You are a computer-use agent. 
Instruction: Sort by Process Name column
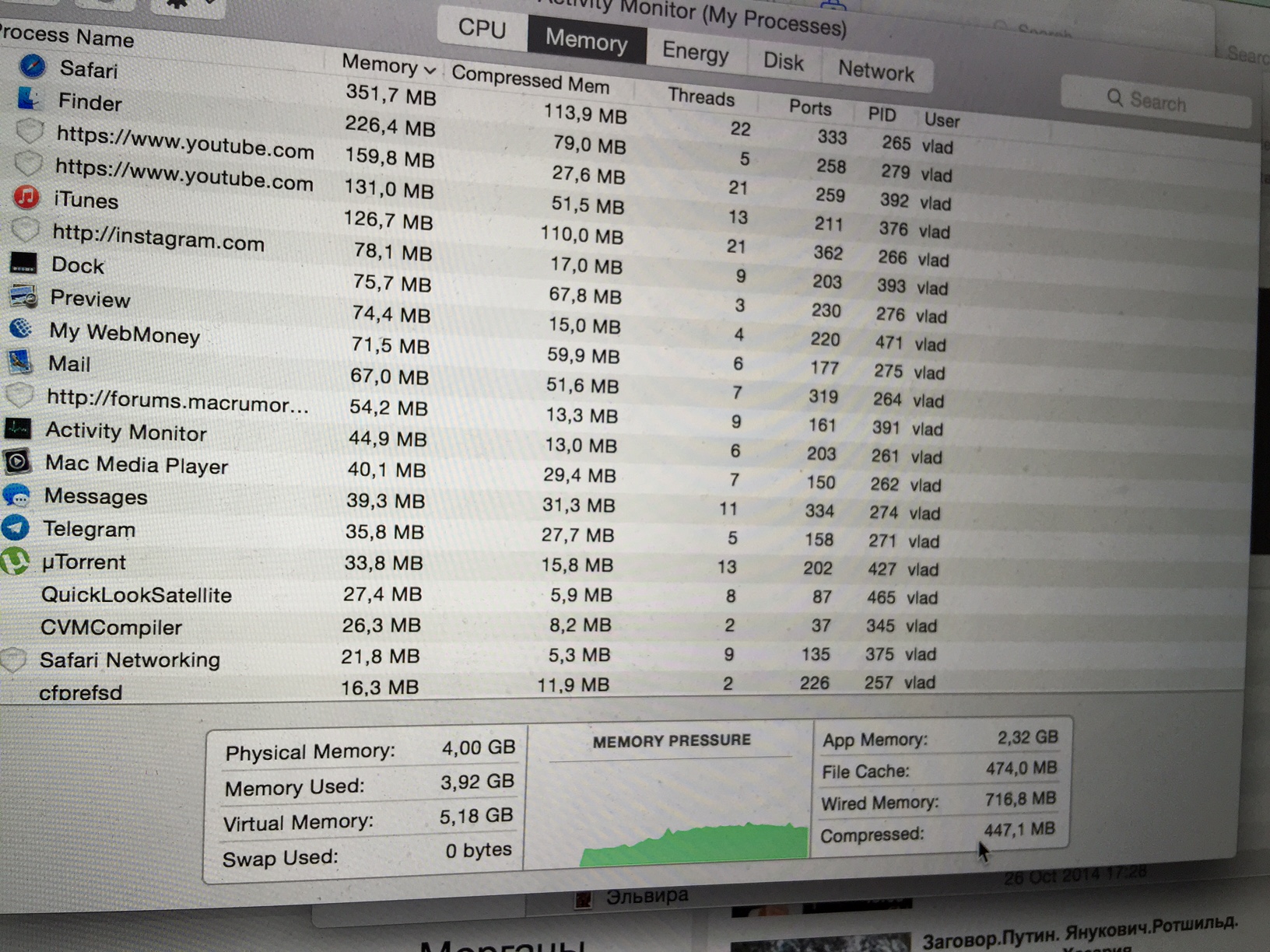click(67, 36)
